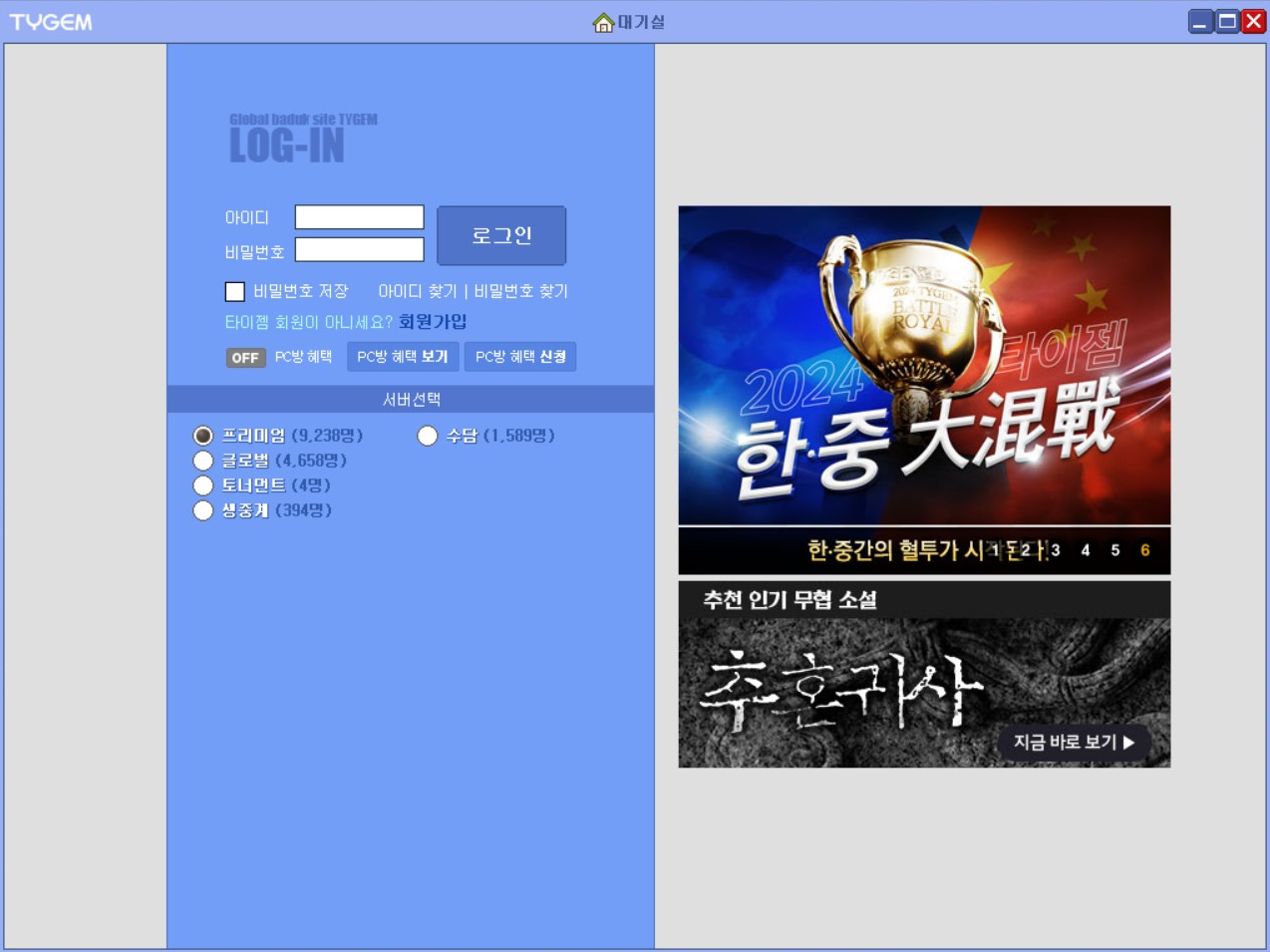This screenshot has height=952, width=1270.
Task: Go to banner page 4
Action: (x=1086, y=550)
